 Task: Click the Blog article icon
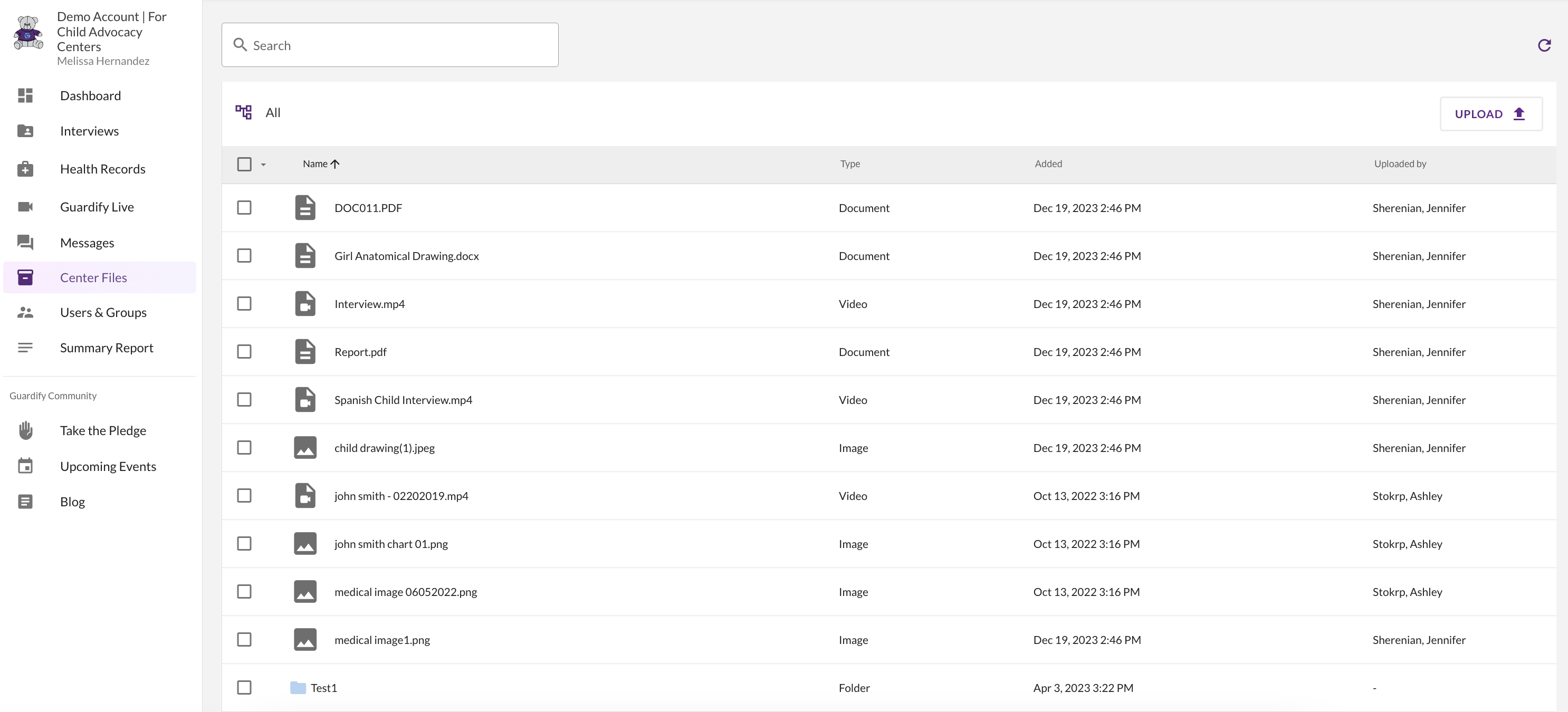pyautogui.click(x=25, y=502)
